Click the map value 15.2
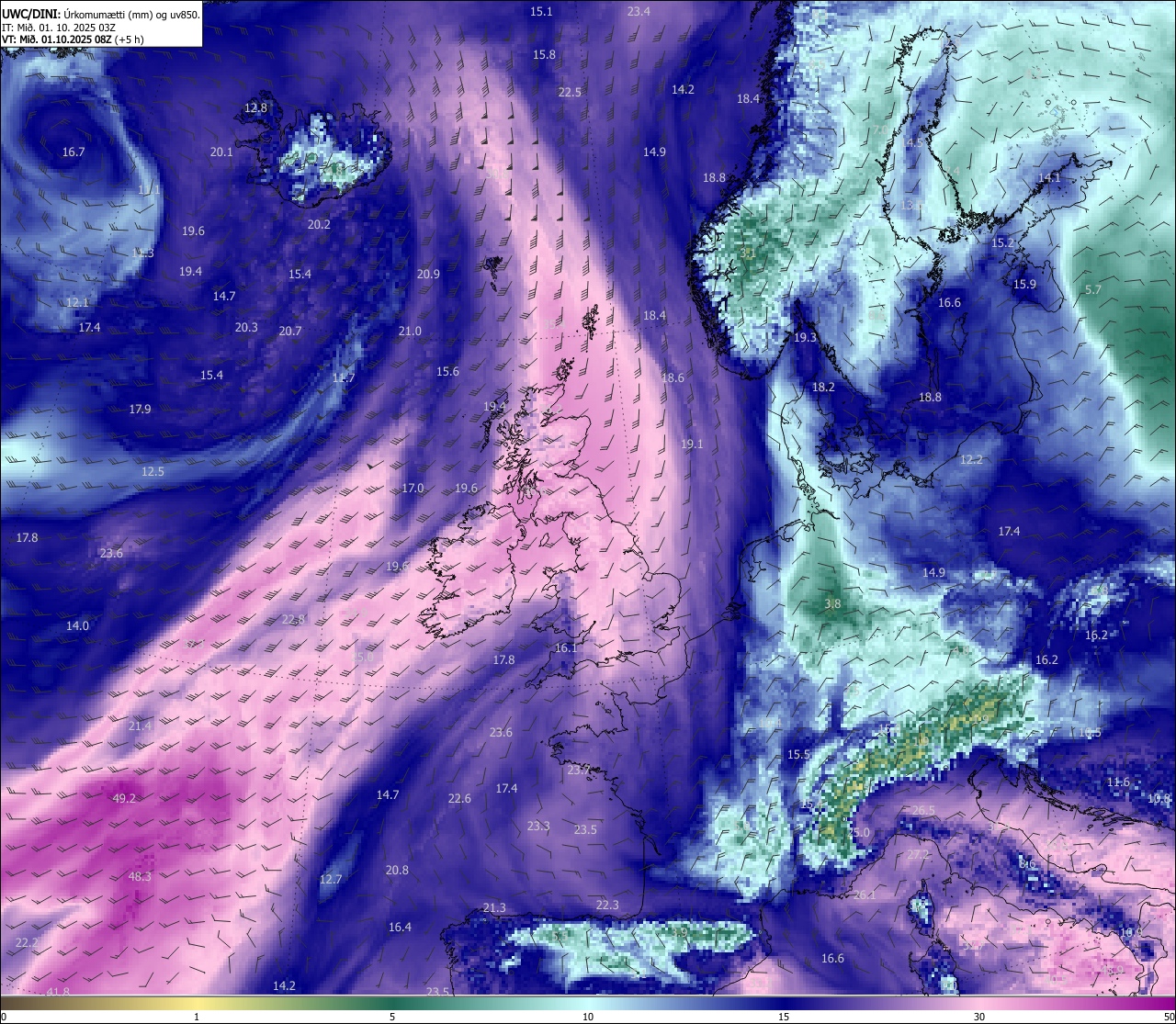The image size is (1176, 1024). pos(1002,242)
